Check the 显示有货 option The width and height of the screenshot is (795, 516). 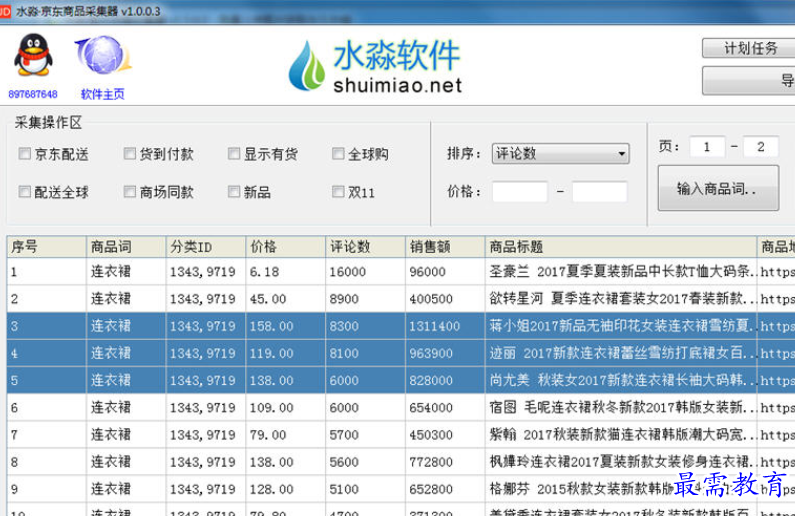point(234,154)
